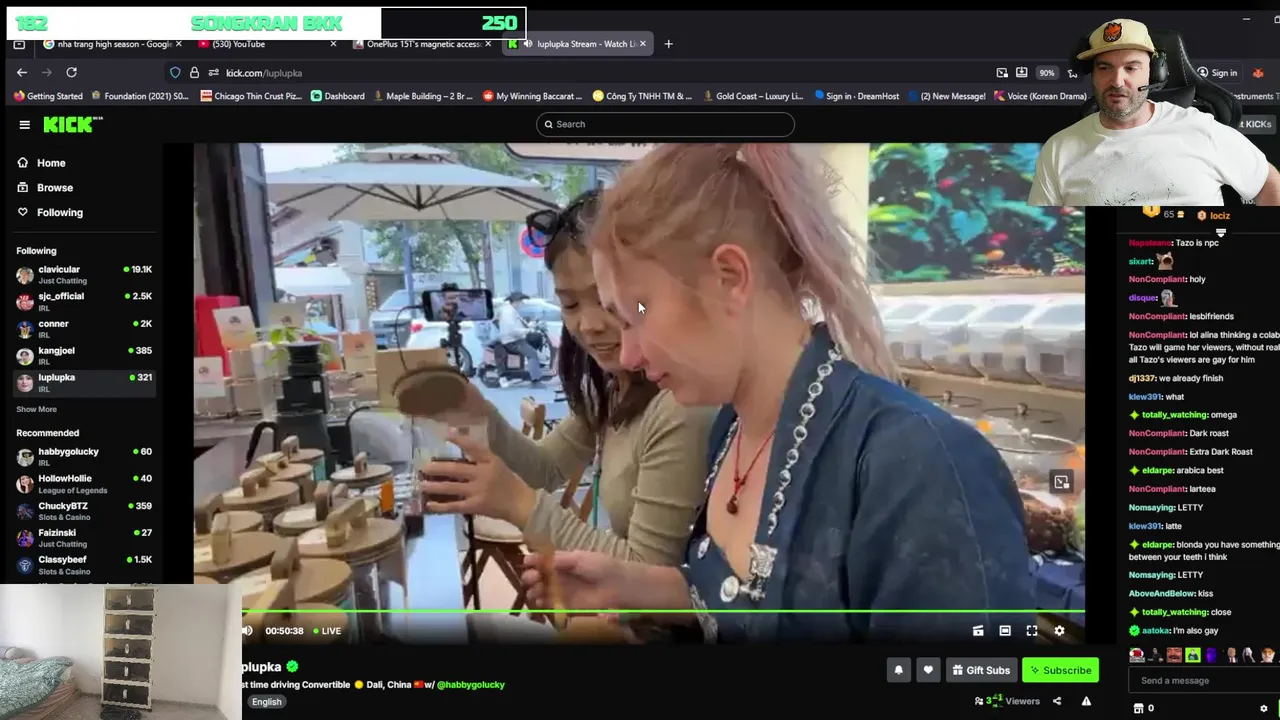Click the share icon below the stream

[1056, 701]
